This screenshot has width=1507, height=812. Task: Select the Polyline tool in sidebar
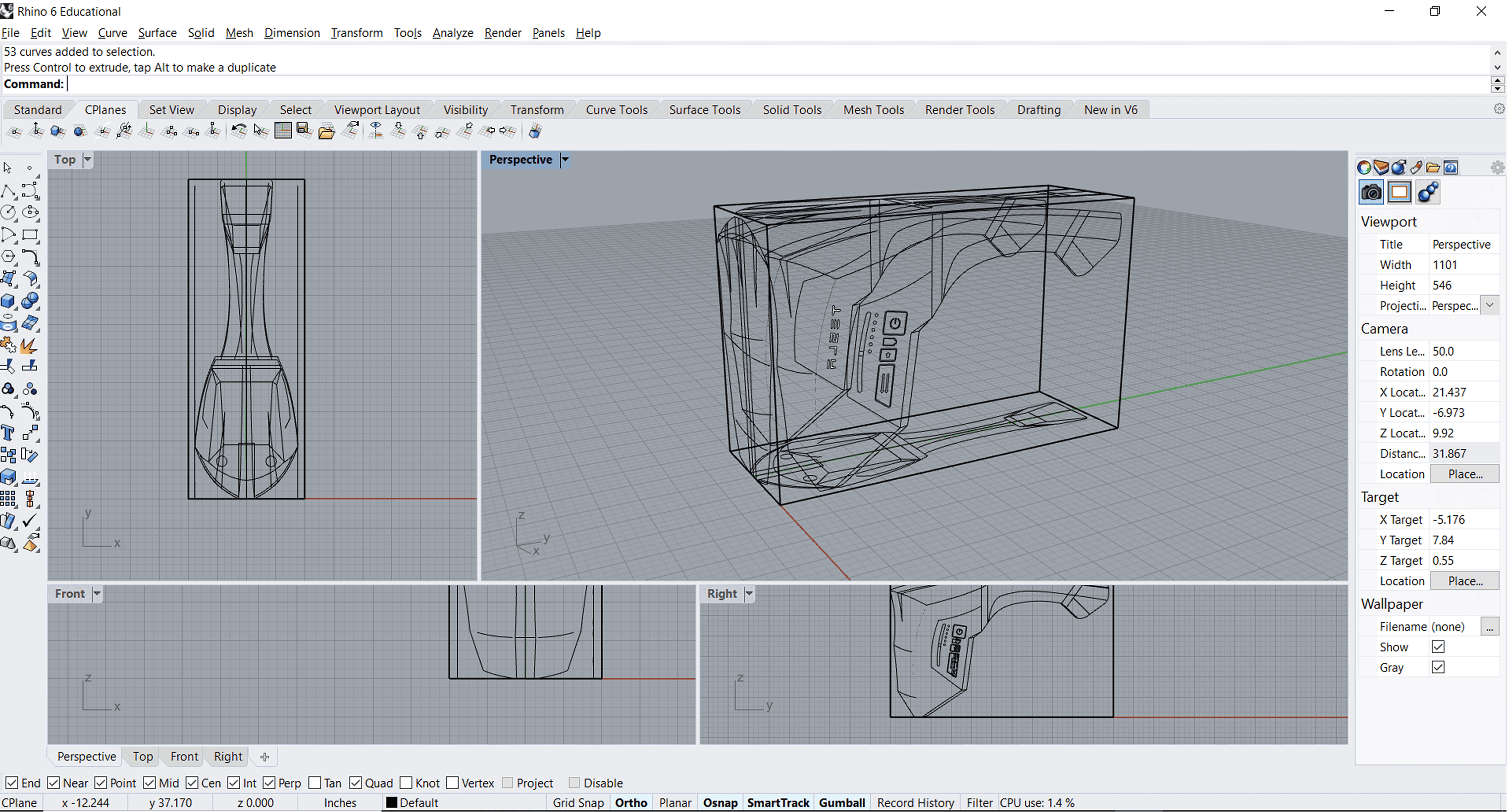(8, 191)
